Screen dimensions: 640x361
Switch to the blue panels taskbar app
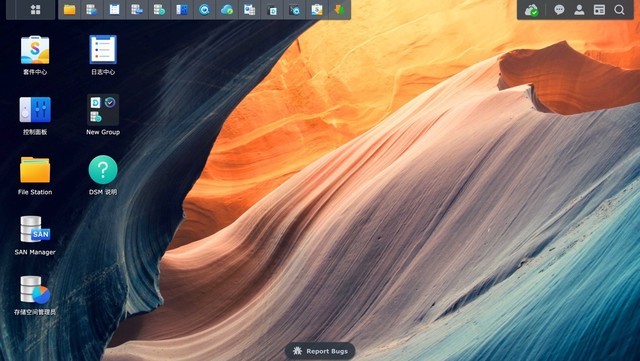click(182, 9)
